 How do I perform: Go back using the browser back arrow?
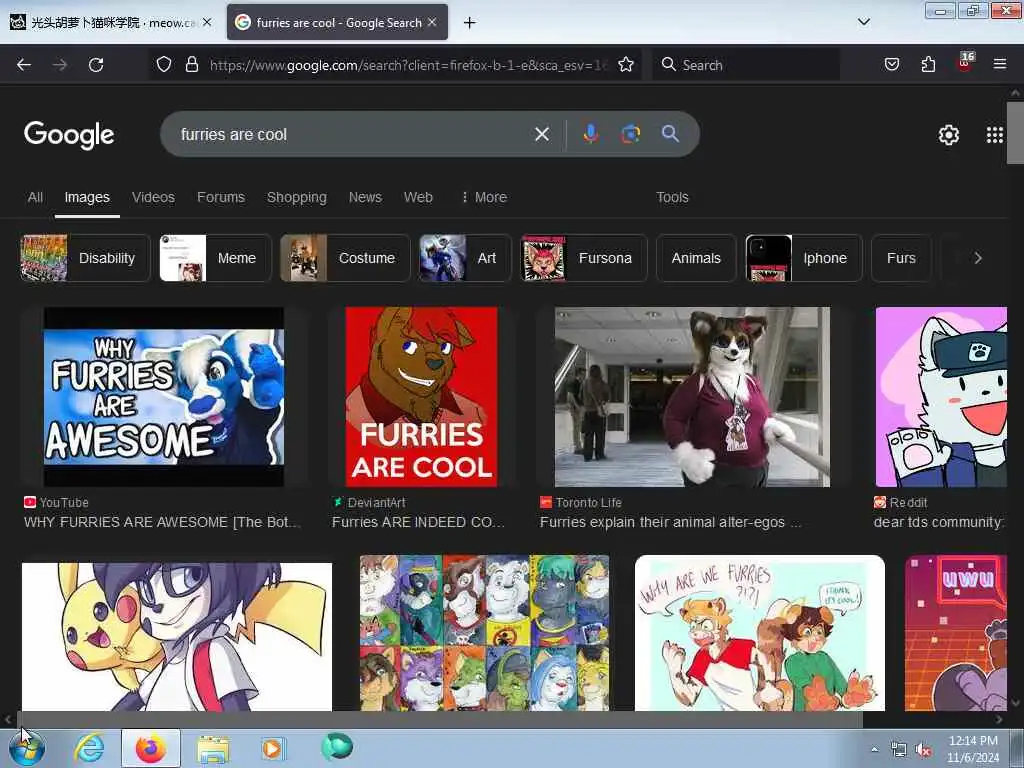pyautogui.click(x=24, y=65)
